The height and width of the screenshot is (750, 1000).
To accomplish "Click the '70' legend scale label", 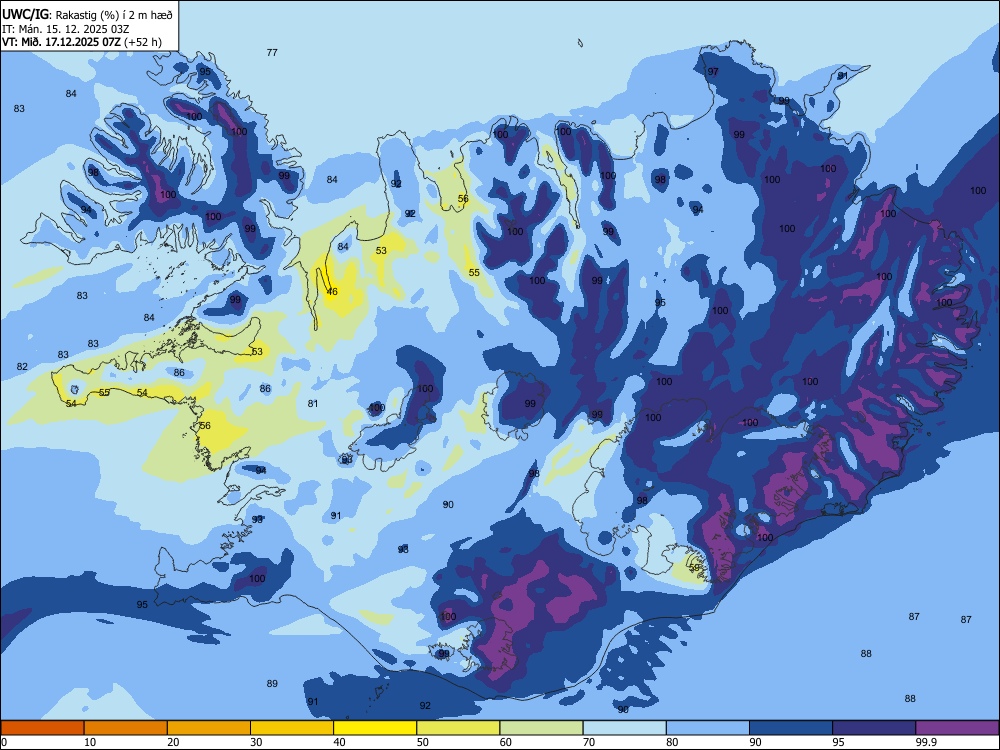I will coord(589,742).
